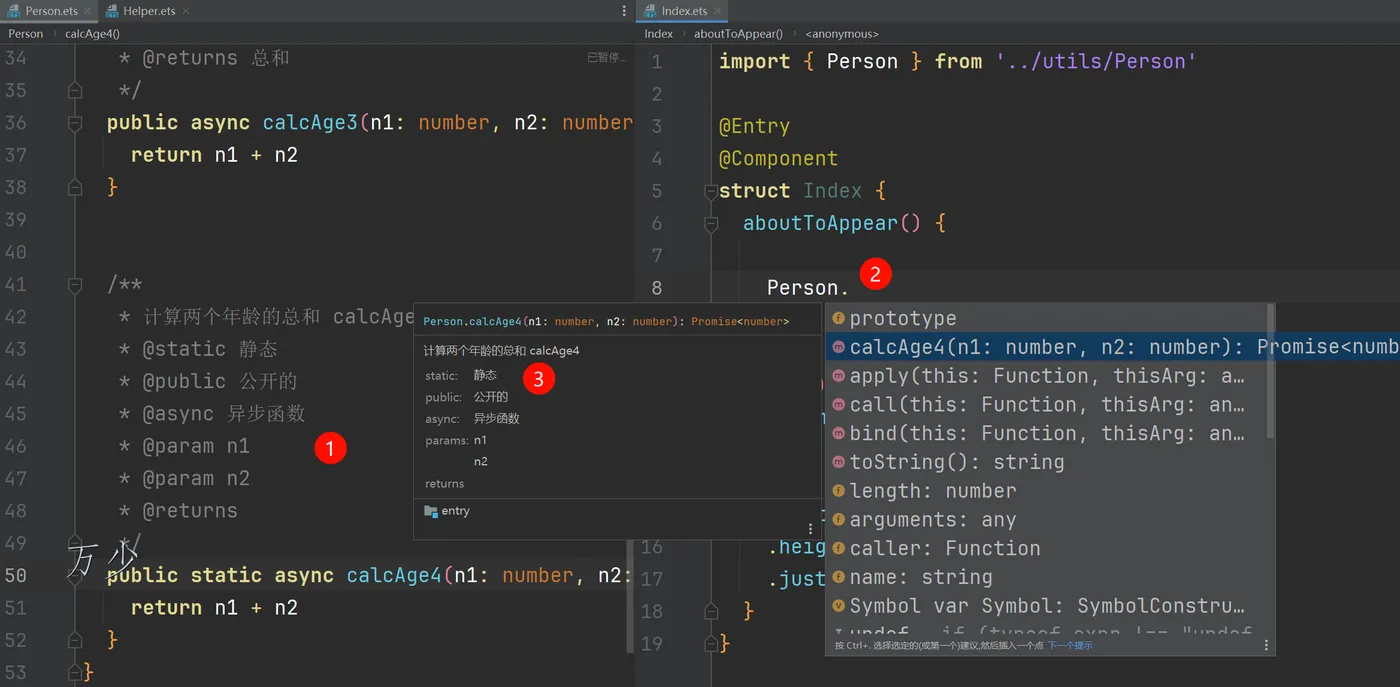Click the Index.ets file icon in tab
This screenshot has height=687, width=1400.
tap(651, 11)
